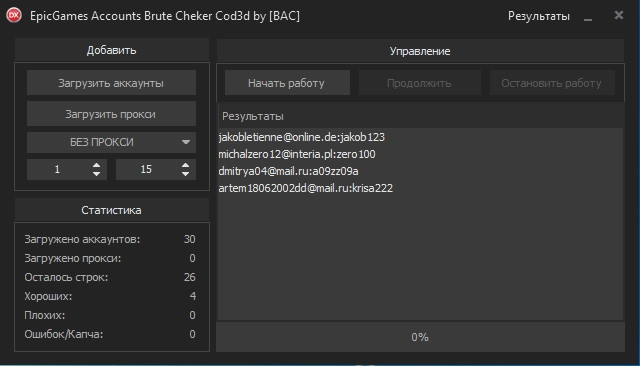Click inside the field showing 1
Viewport: 640px width, 366px height.
click(x=58, y=169)
